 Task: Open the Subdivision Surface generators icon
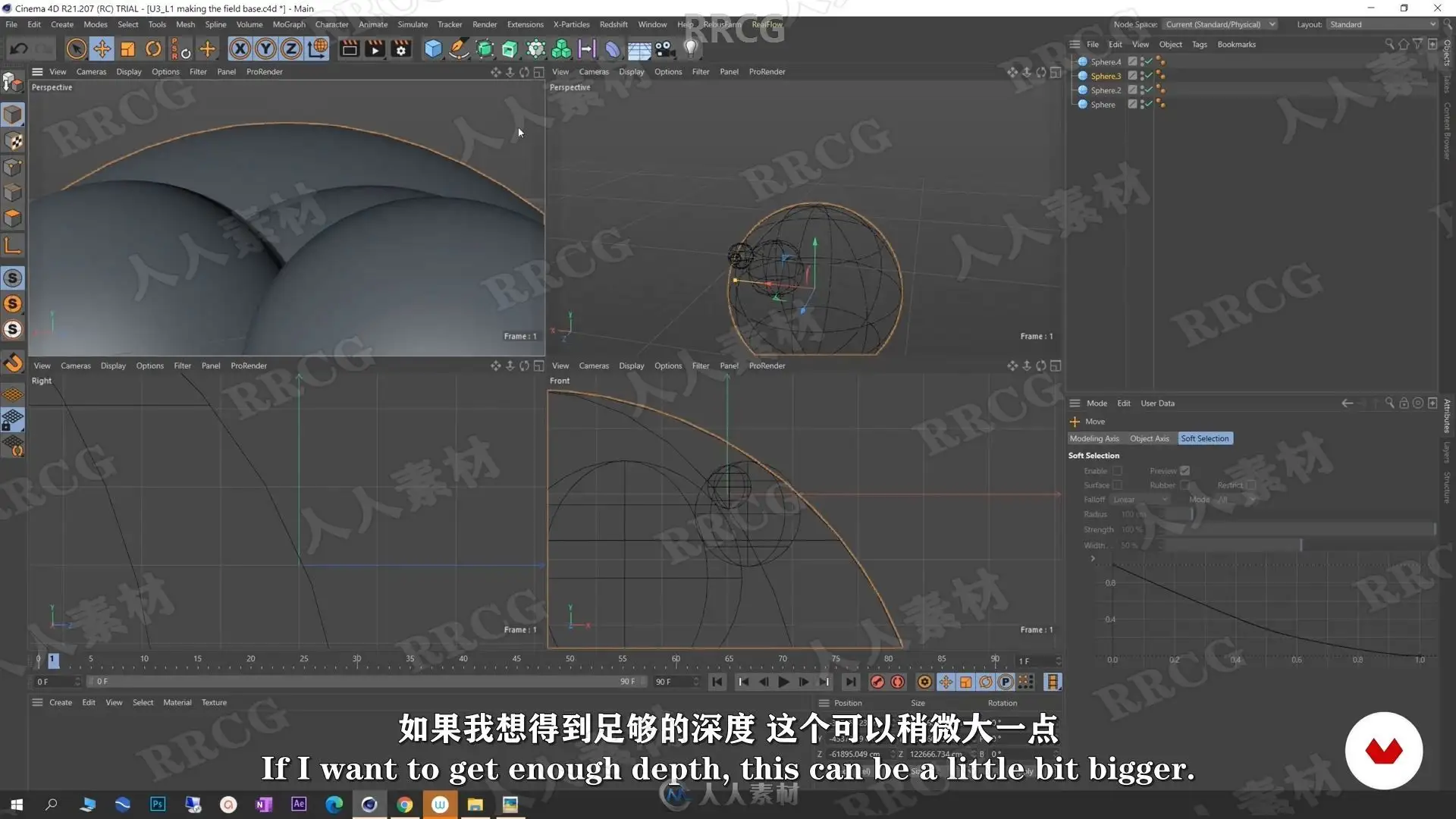[x=485, y=49]
